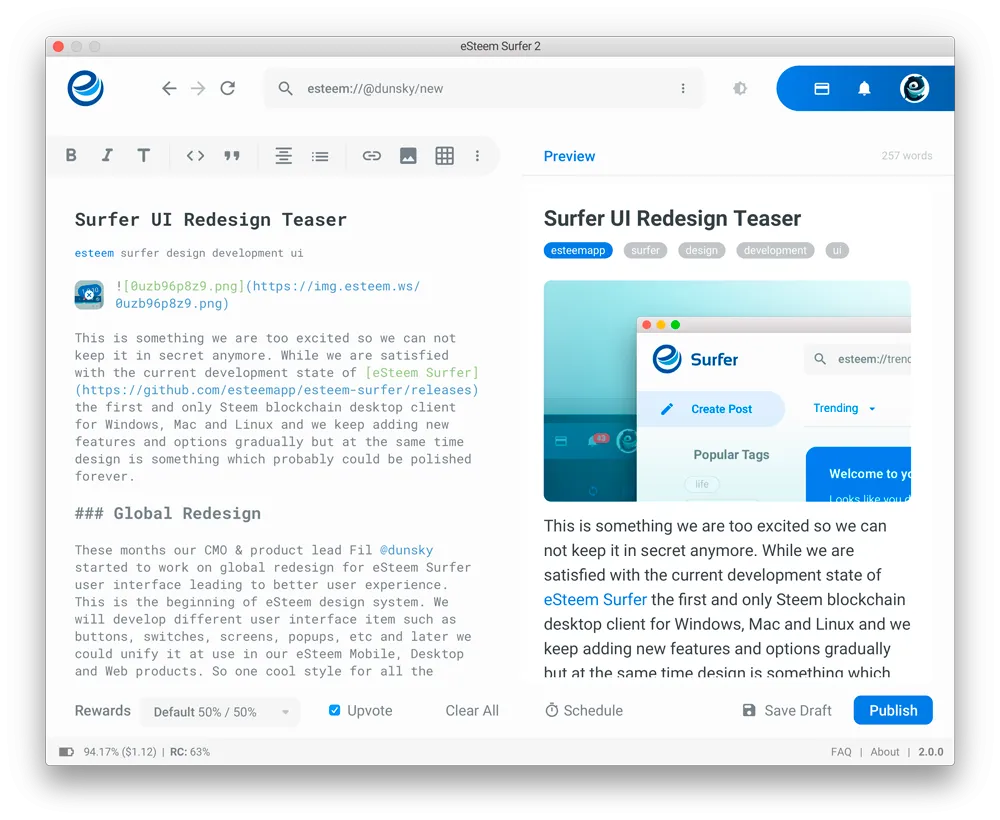The image size is (1000, 820).
Task: Open address bar three-dot options
Action: (683, 89)
